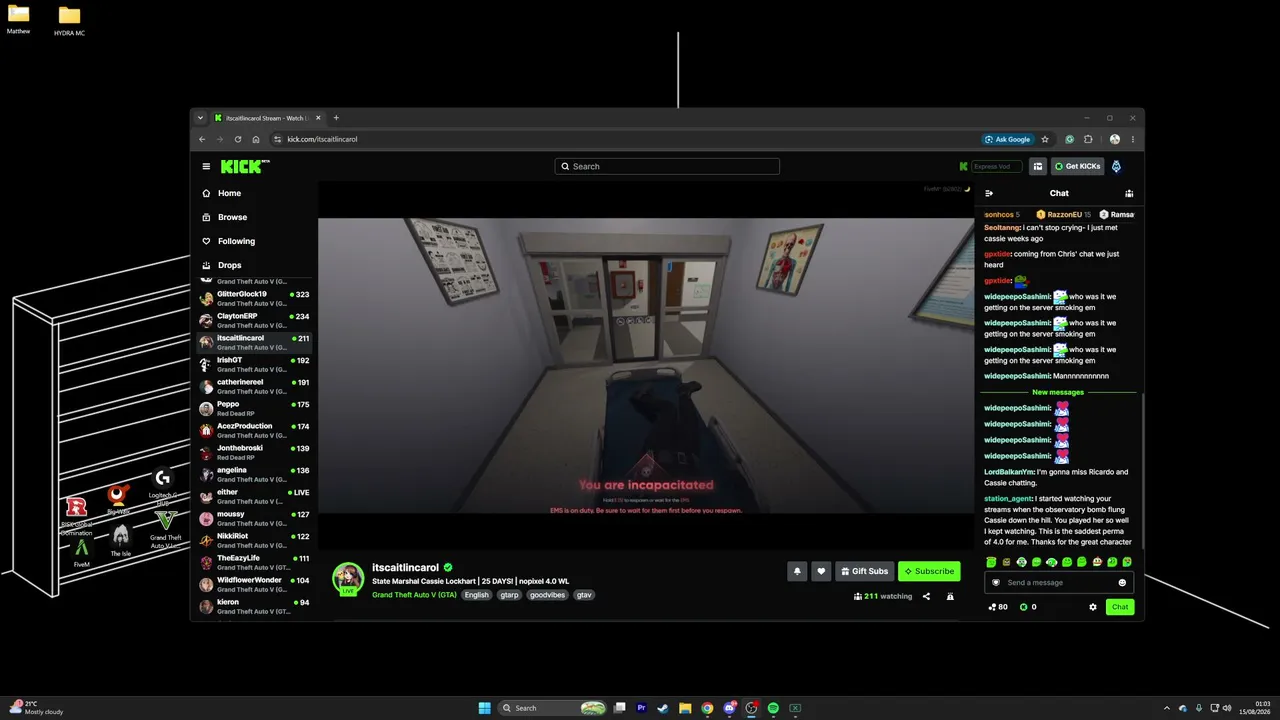Bookmark this page with the star icon
Viewport: 1280px width, 720px height.
pyautogui.click(x=1045, y=139)
